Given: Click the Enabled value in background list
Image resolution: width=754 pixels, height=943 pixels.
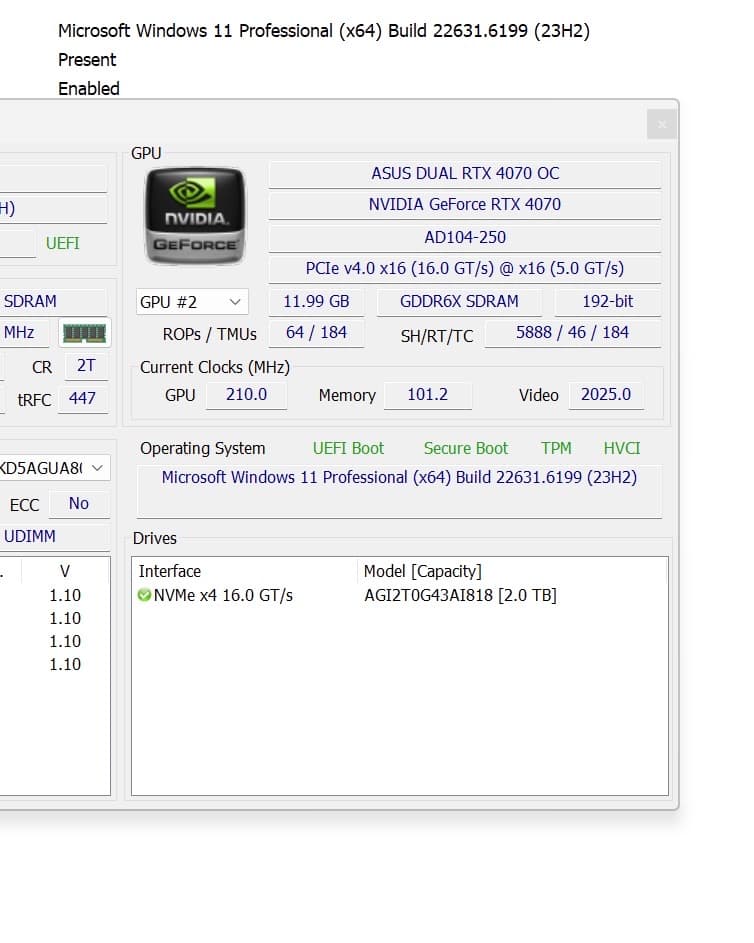Looking at the screenshot, I should pos(89,89).
